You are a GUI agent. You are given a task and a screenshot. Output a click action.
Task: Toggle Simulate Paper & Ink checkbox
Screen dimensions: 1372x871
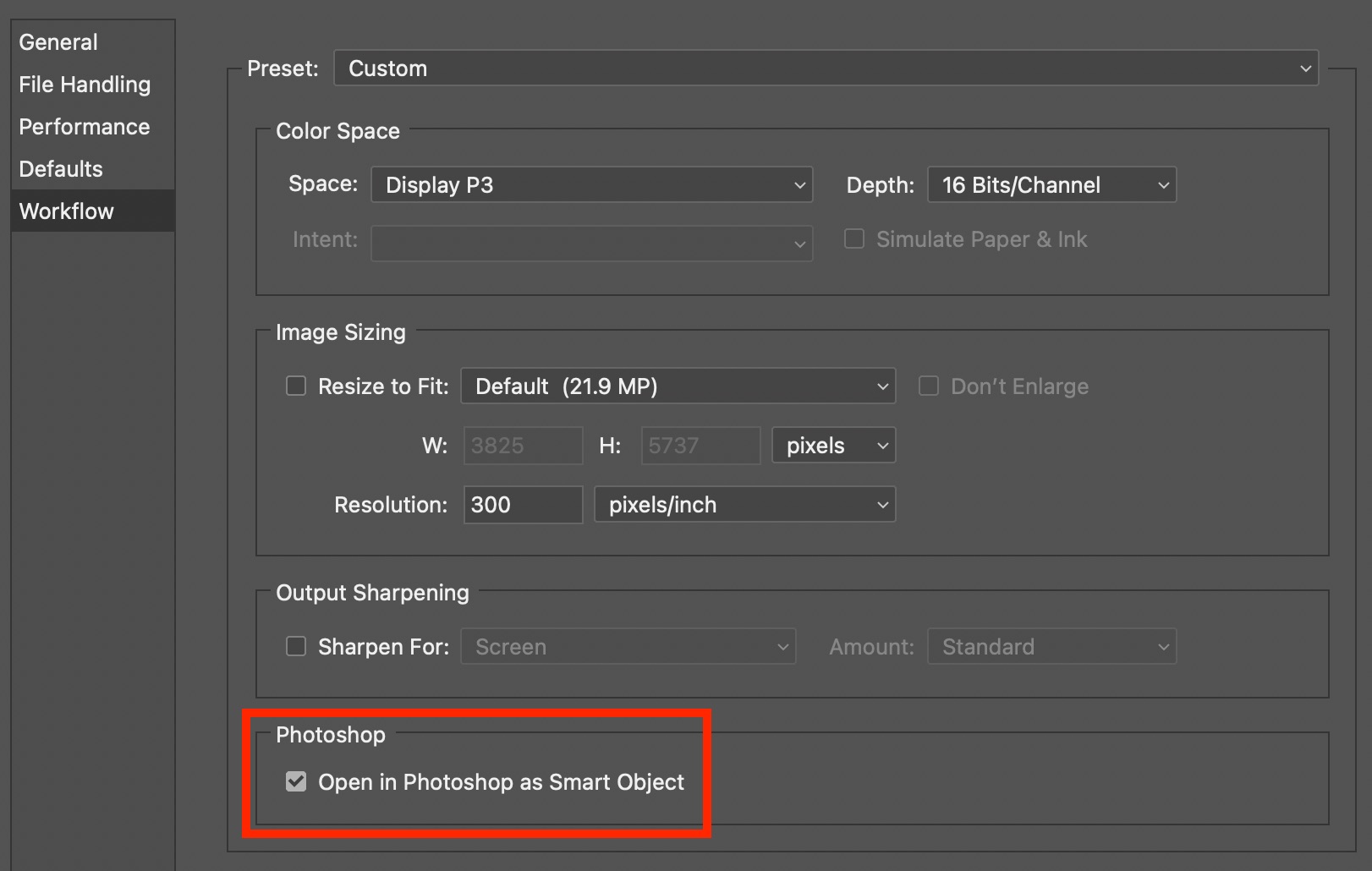tap(854, 239)
